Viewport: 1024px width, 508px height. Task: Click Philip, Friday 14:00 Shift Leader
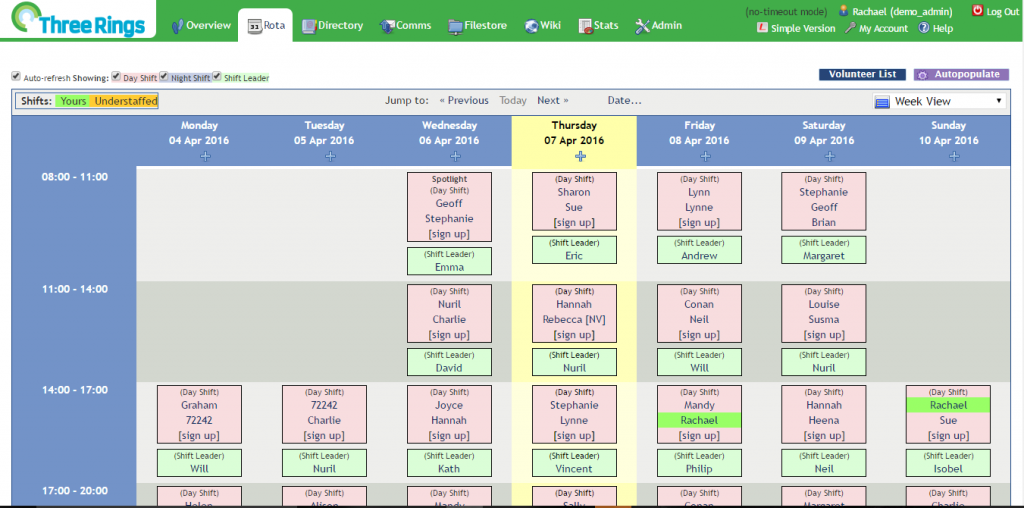tap(699, 468)
